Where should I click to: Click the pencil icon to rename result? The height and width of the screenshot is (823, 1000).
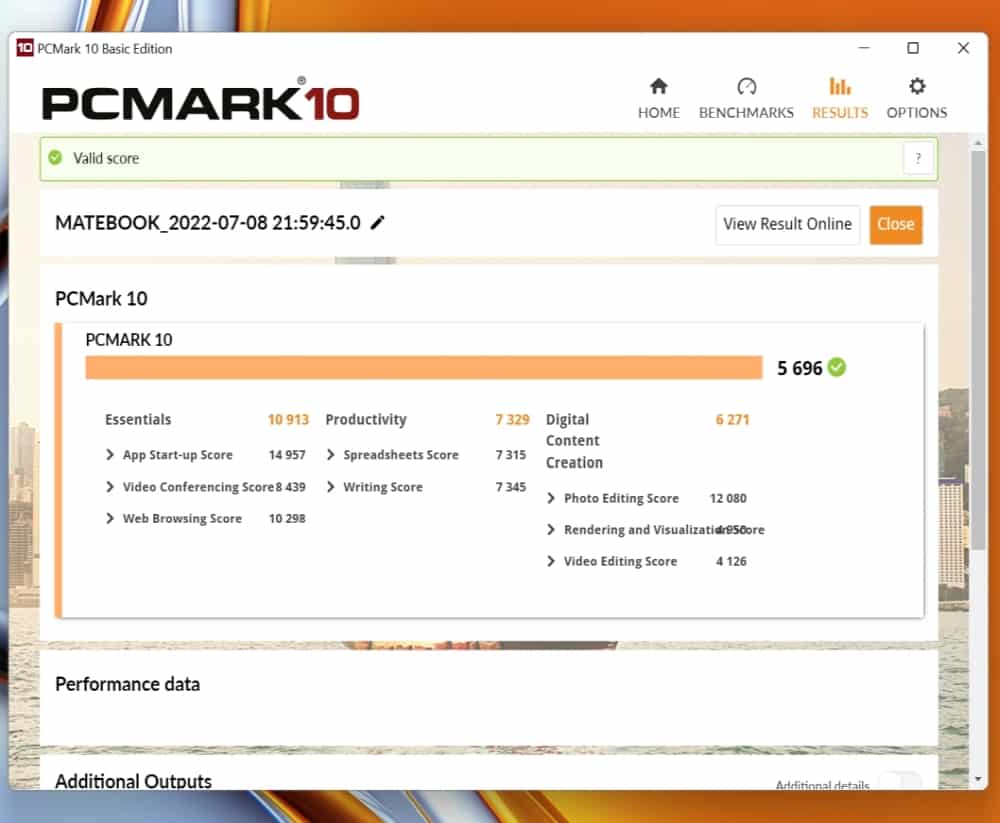coord(377,223)
